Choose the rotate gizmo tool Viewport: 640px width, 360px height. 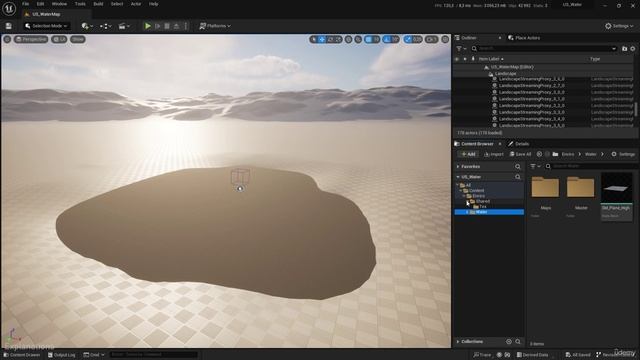tap(331, 39)
